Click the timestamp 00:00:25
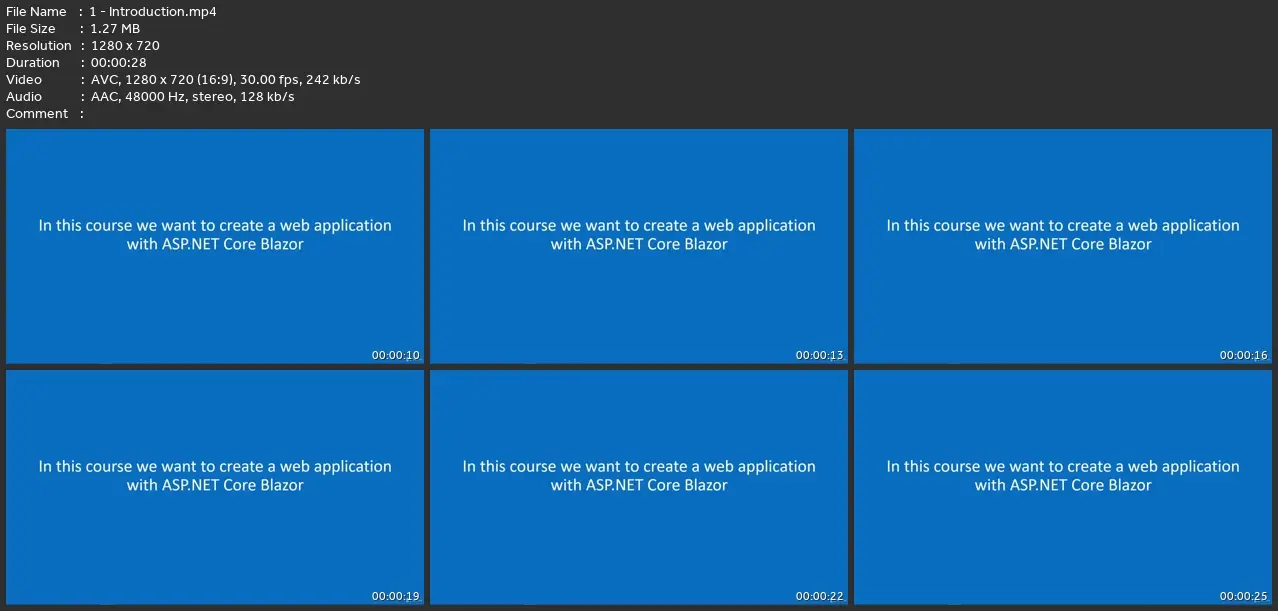Viewport: 1278px width, 611px height. click(x=1244, y=597)
